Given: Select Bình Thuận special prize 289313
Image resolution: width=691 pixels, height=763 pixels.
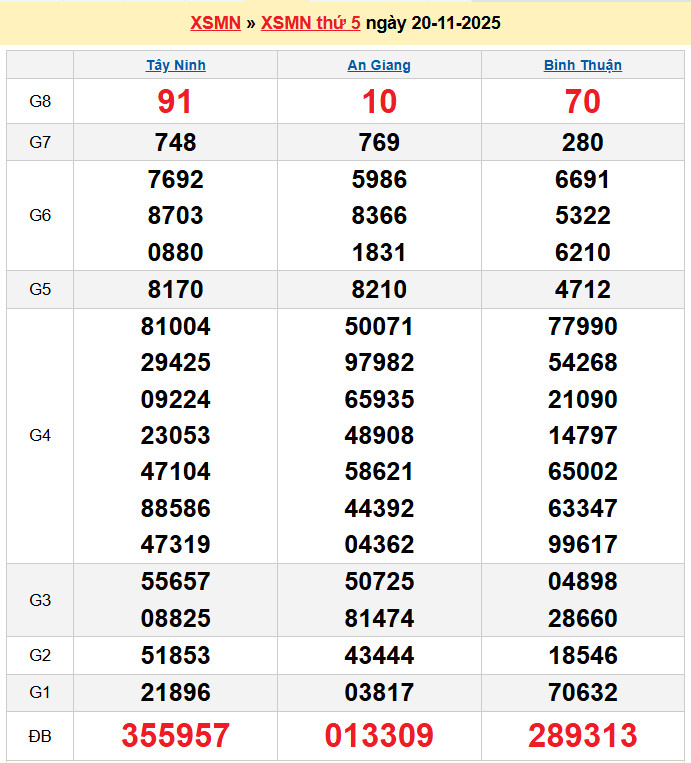Looking at the screenshot, I should pyautogui.click(x=583, y=736).
